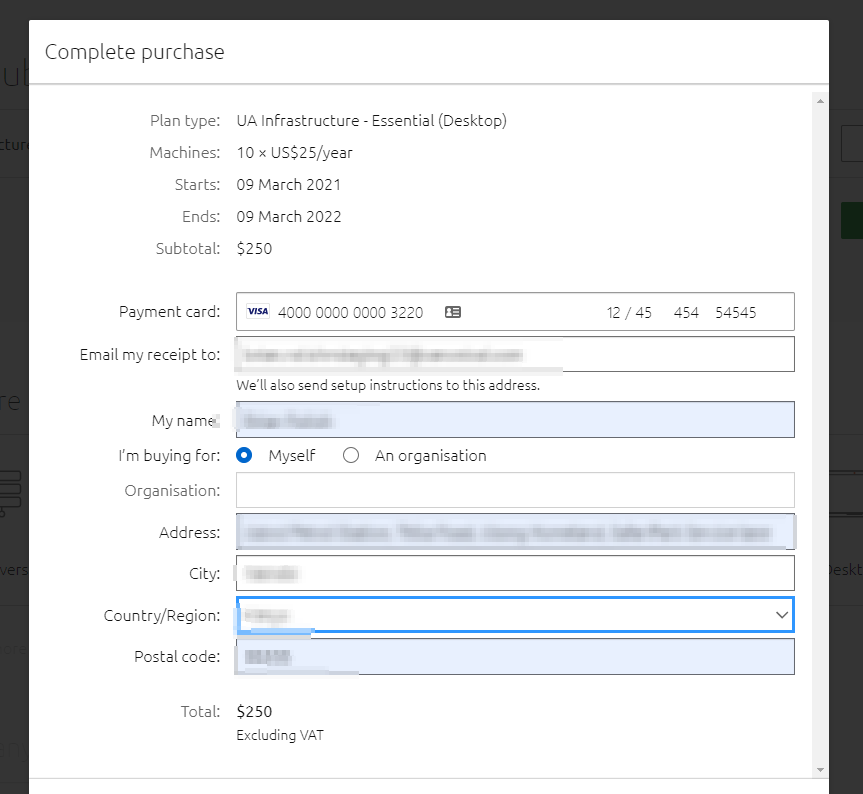Open the Country/Region dropdown
This screenshot has width=863, height=794.
pyautogui.click(x=515, y=615)
